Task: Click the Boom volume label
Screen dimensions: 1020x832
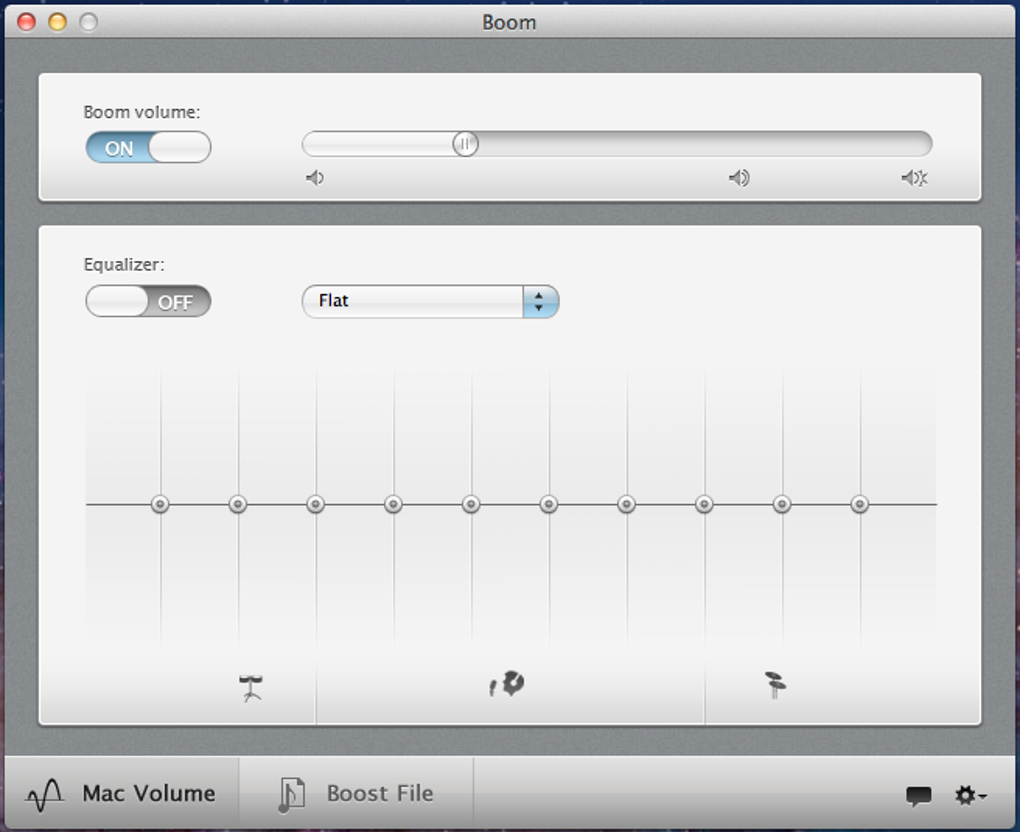Action: pyautogui.click(x=142, y=112)
